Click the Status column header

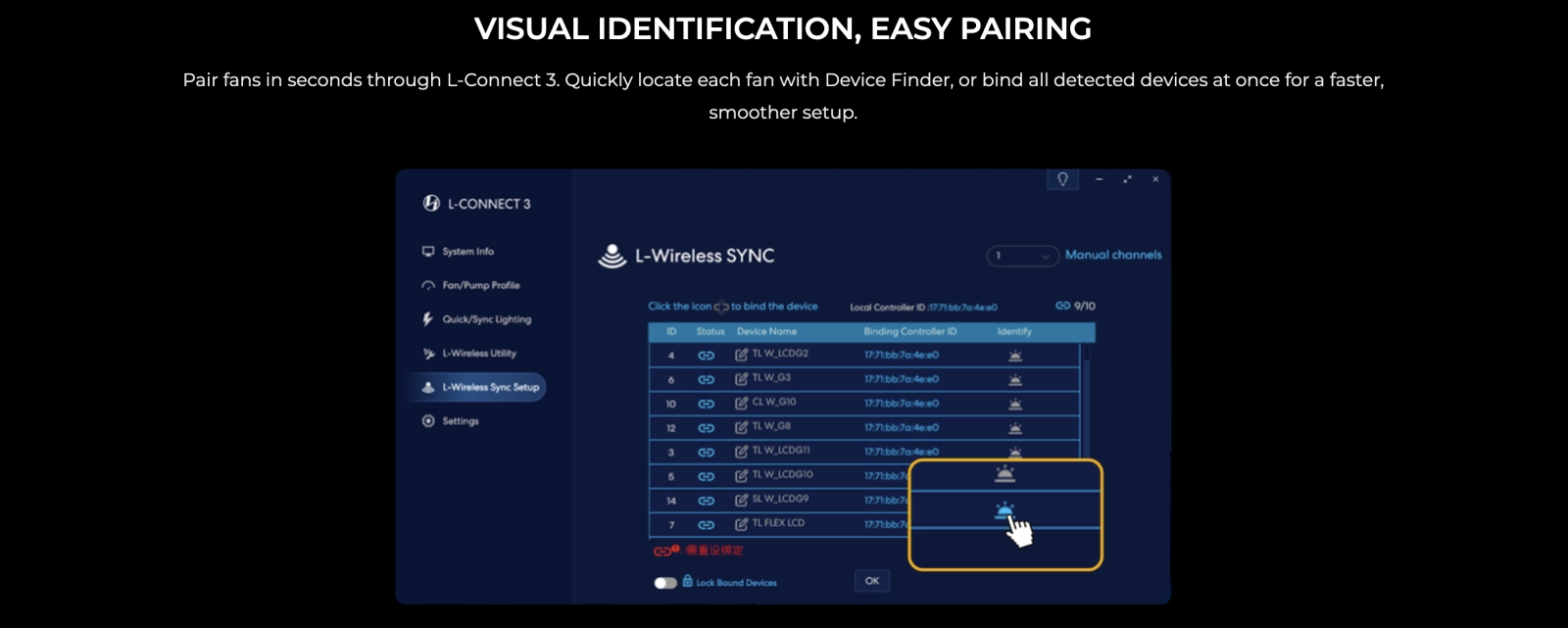pos(710,332)
